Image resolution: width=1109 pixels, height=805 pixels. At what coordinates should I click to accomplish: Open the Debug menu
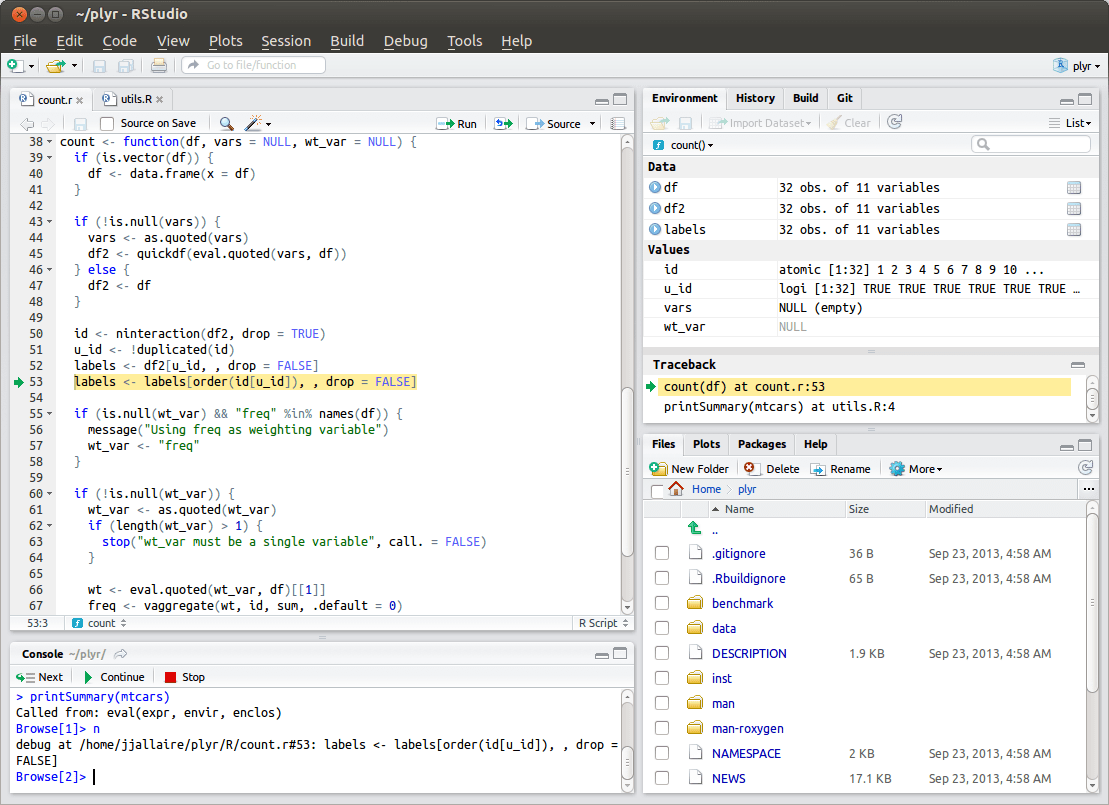coord(404,41)
